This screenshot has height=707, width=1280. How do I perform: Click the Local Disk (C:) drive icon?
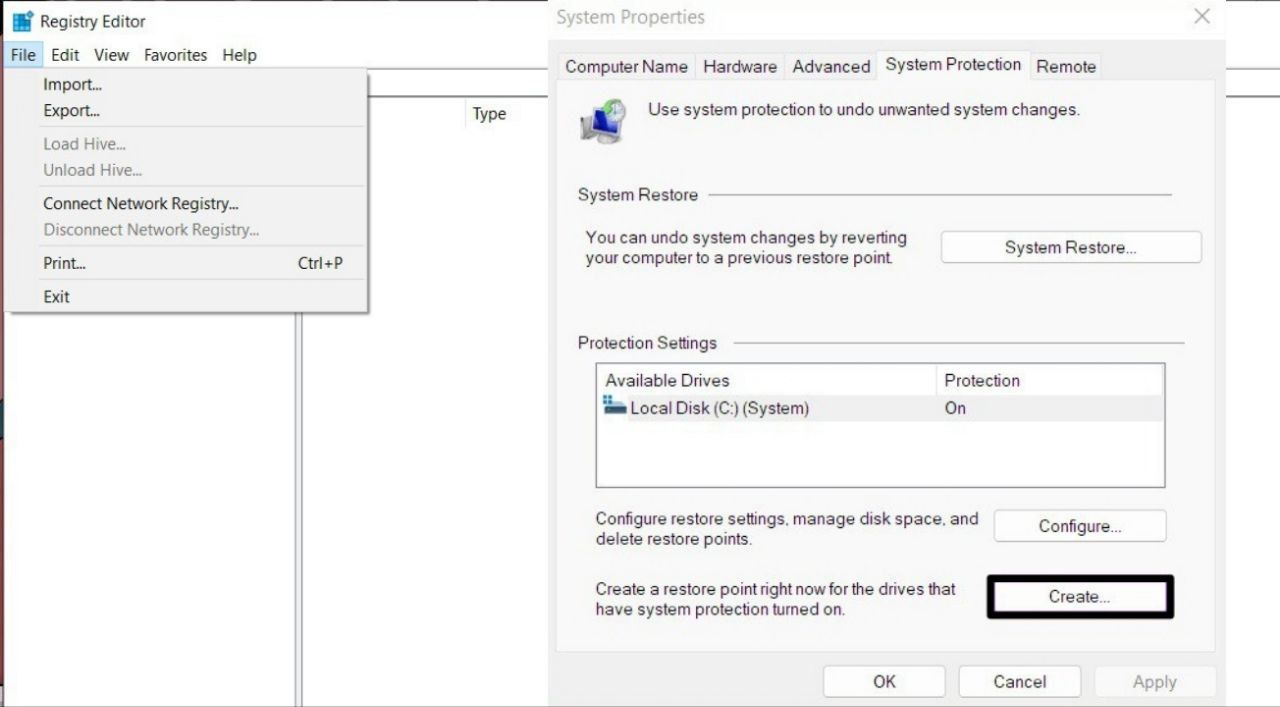pyautogui.click(x=615, y=406)
